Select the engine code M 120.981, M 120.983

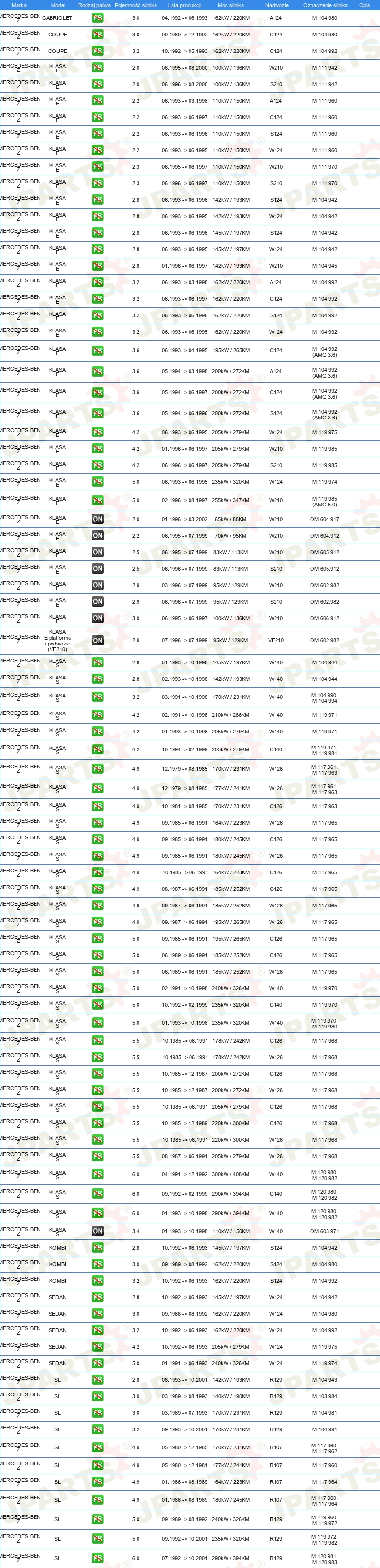click(325, 1559)
